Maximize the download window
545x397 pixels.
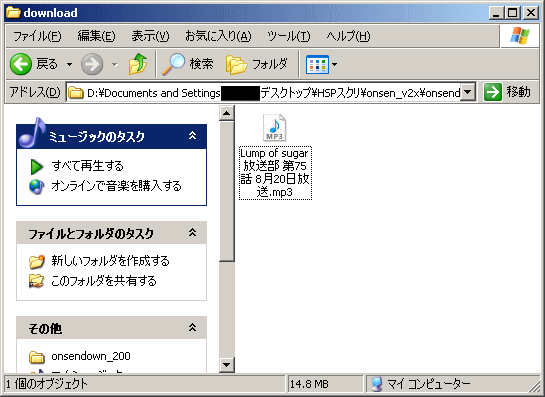(513, 13)
